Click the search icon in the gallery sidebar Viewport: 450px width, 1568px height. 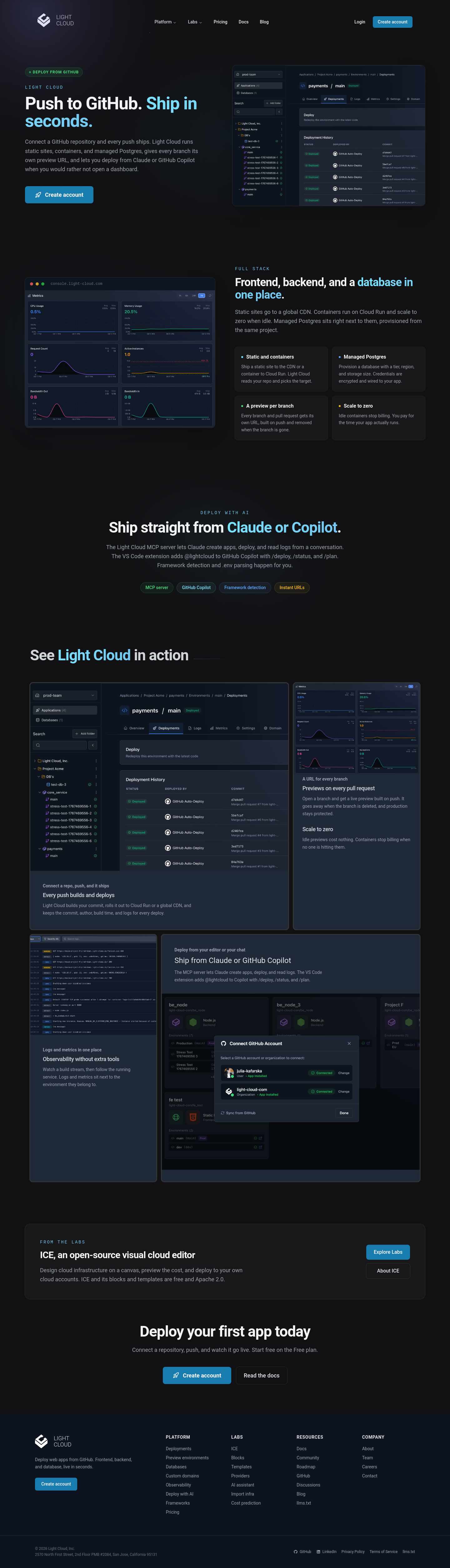point(38,745)
